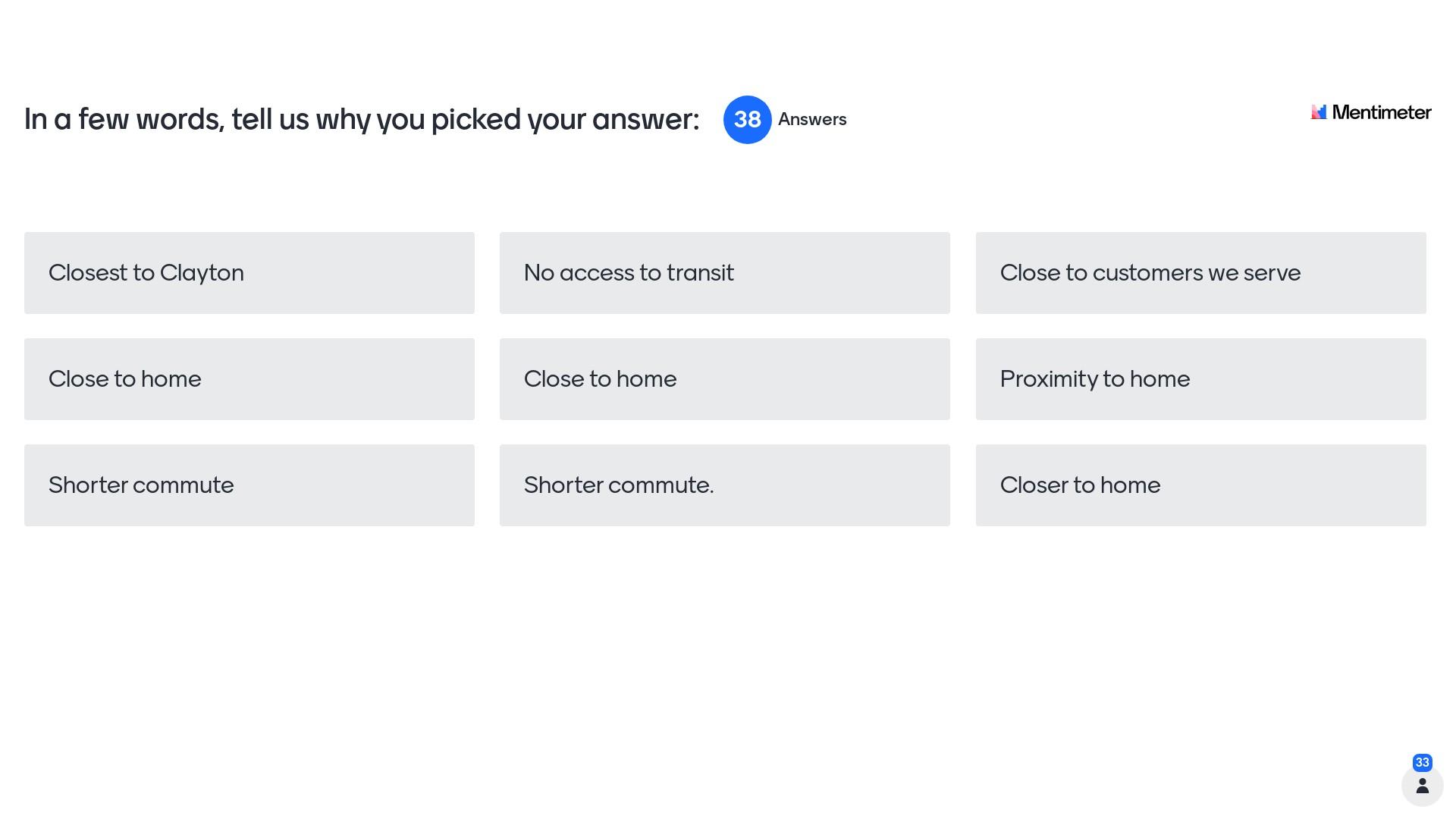This screenshot has width=1456, height=819.
Task: Click the Shorter commute. card ending with period
Action: (x=724, y=485)
